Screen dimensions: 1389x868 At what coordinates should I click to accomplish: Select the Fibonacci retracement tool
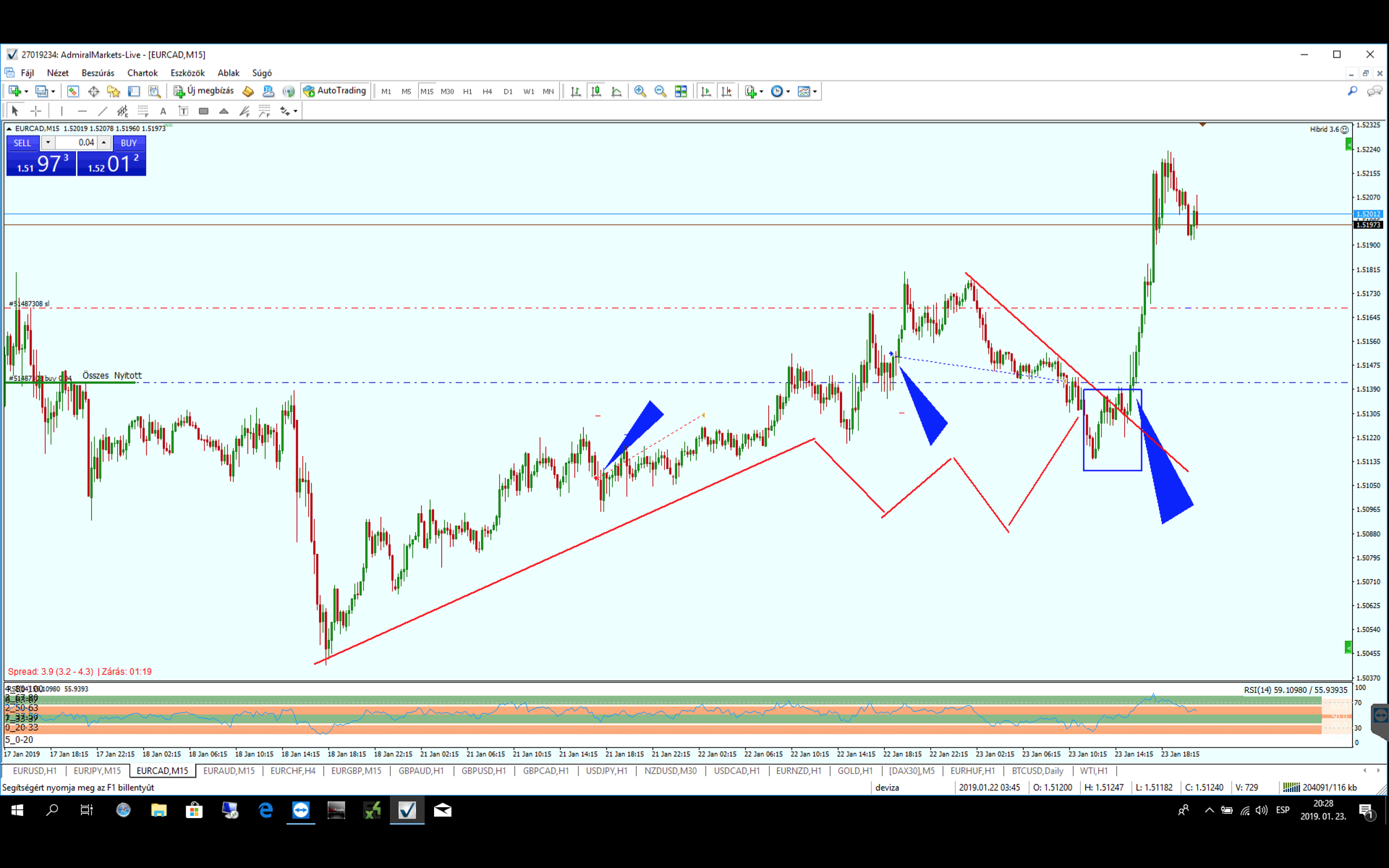coord(143,111)
